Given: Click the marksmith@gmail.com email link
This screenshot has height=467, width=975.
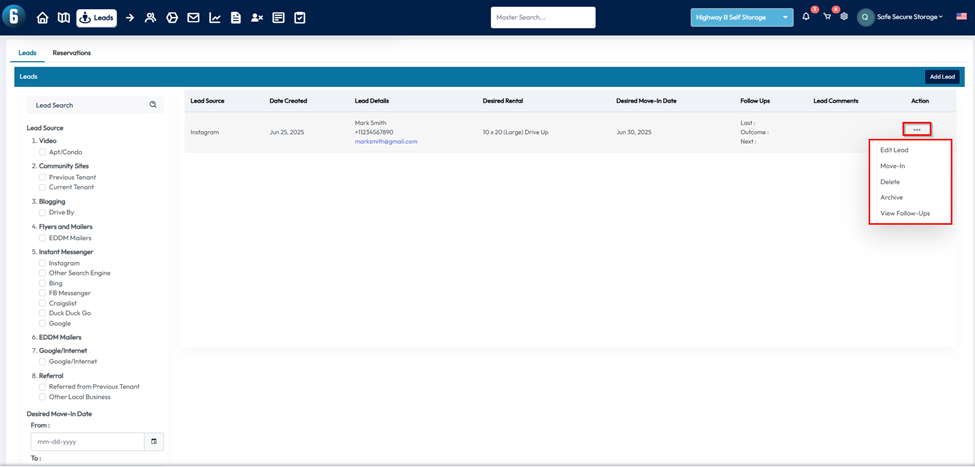Looking at the screenshot, I should tap(386, 142).
